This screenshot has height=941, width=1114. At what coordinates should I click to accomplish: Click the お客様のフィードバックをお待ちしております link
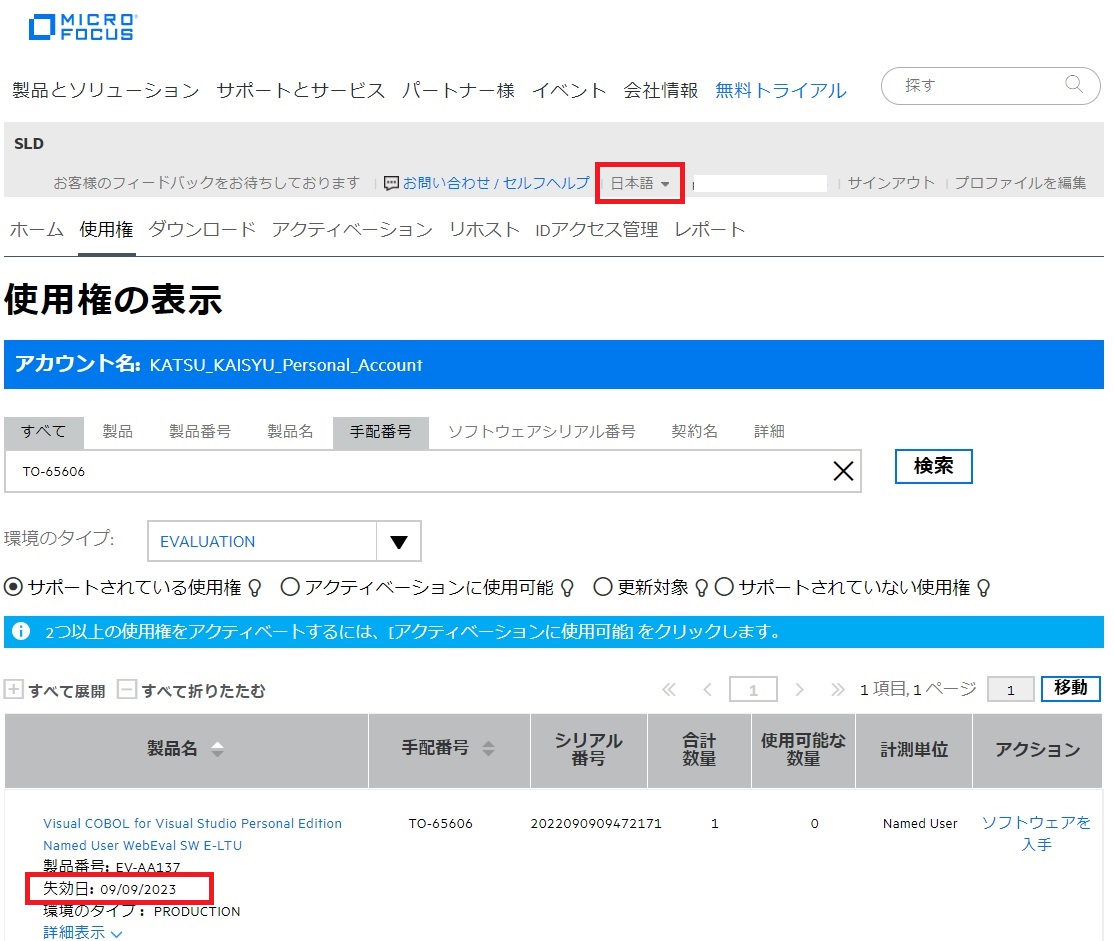coord(207,183)
